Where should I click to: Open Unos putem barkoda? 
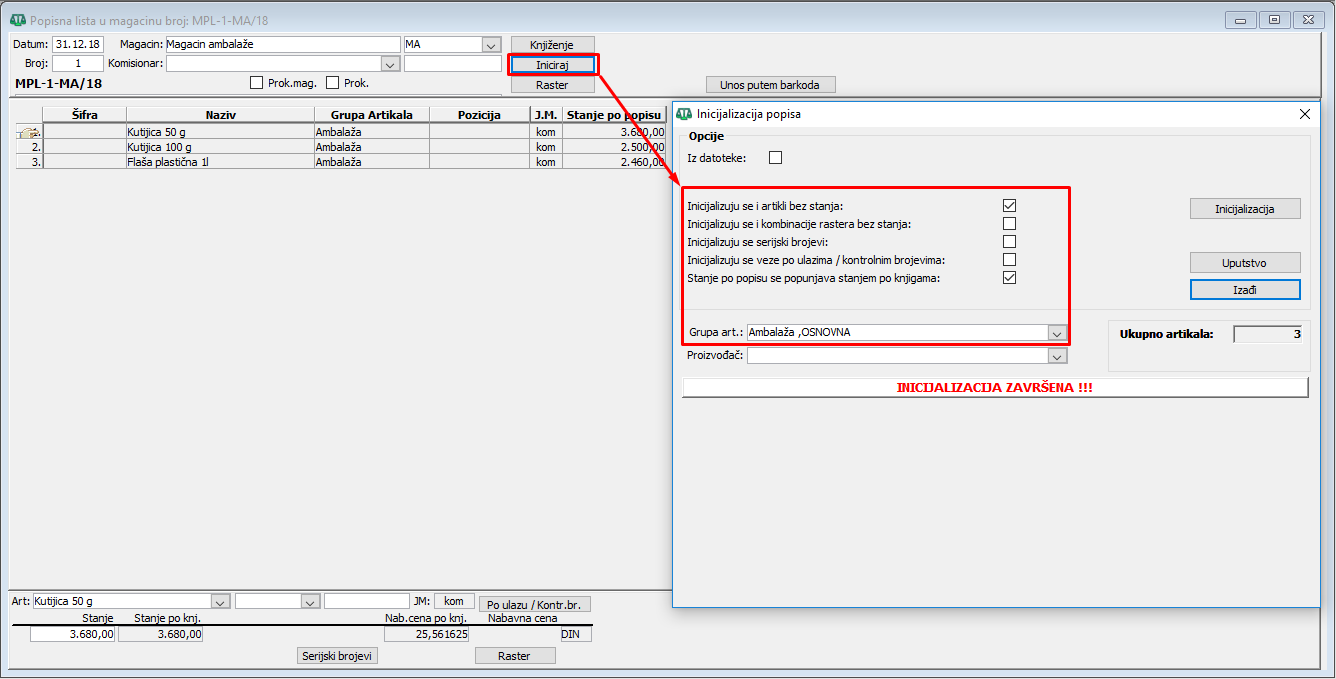click(x=770, y=85)
